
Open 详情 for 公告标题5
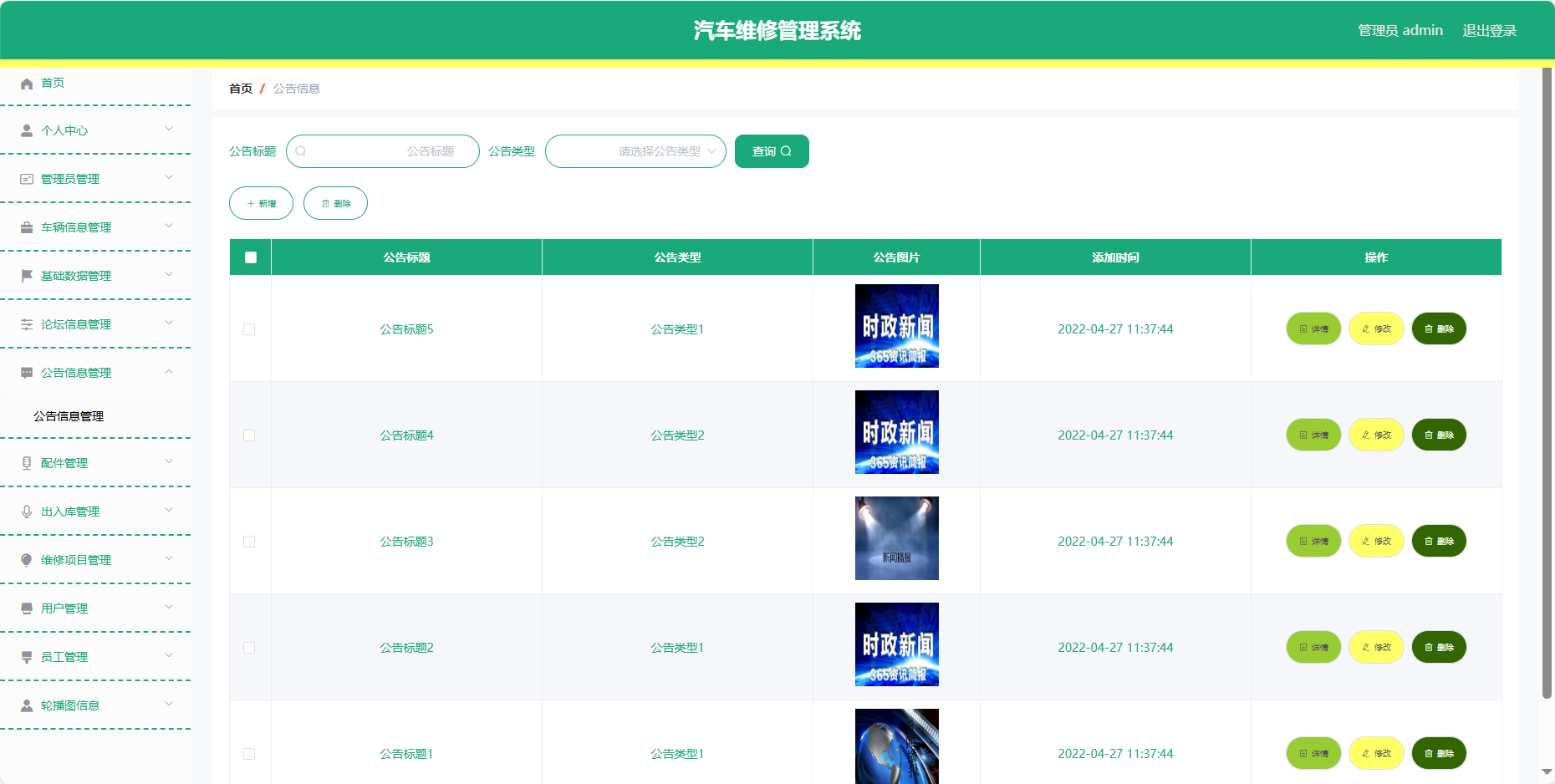pos(1313,328)
